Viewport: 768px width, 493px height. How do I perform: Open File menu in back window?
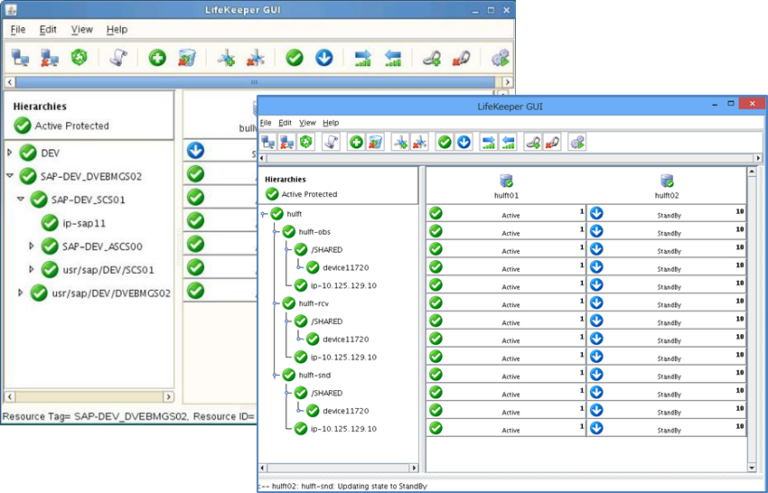pos(18,29)
